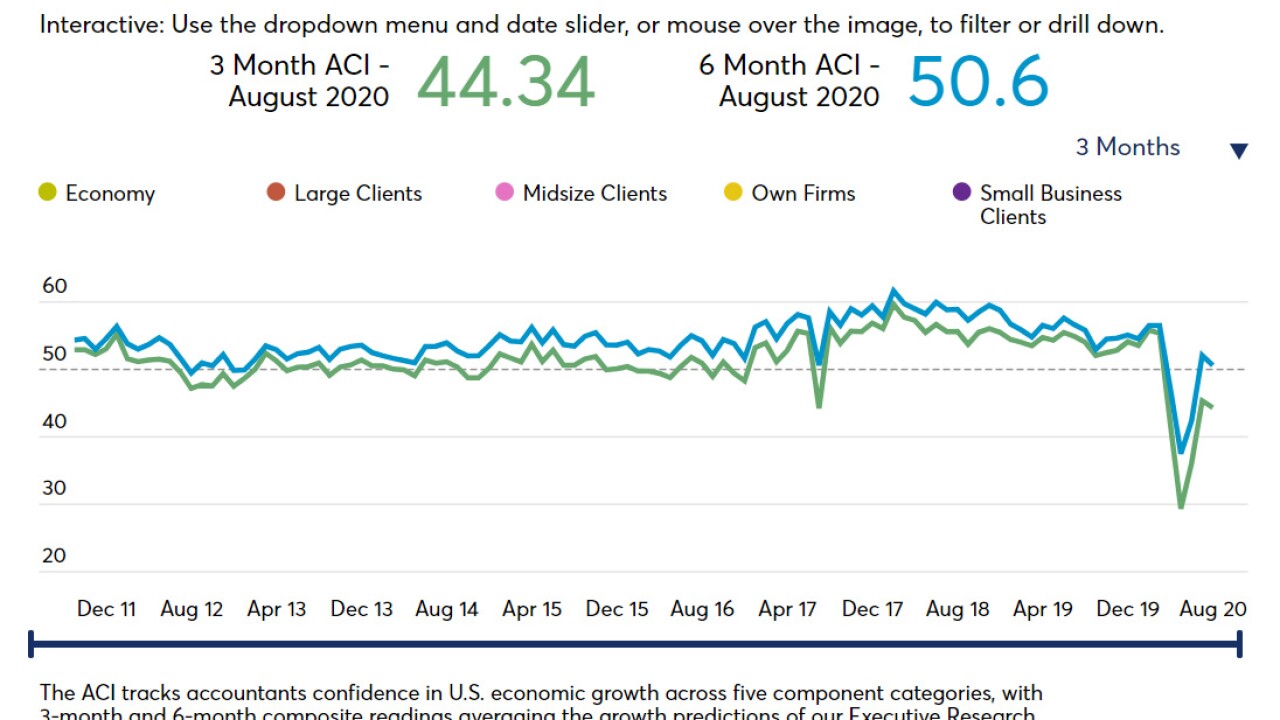Click the Dec 17 axis label
The height and width of the screenshot is (720, 1280).
pyautogui.click(x=872, y=609)
